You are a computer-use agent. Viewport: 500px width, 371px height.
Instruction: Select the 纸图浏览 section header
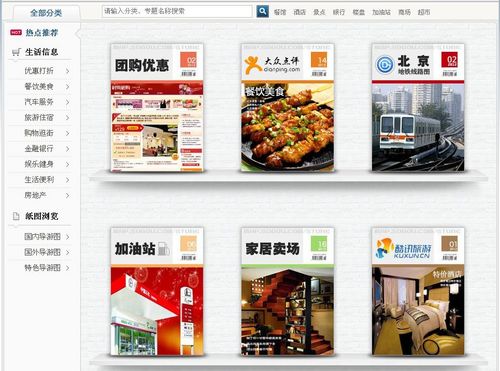coord(42,216)
